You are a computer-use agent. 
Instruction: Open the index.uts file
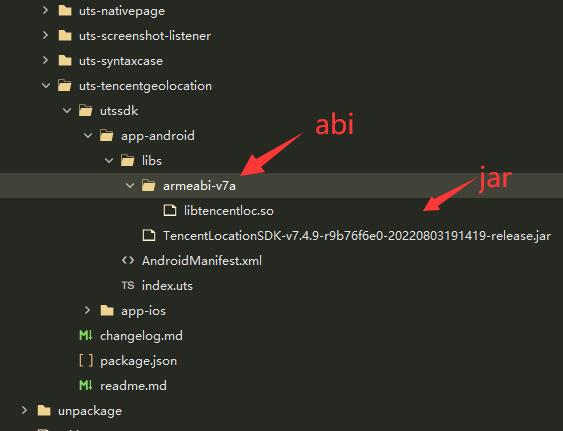167,286
